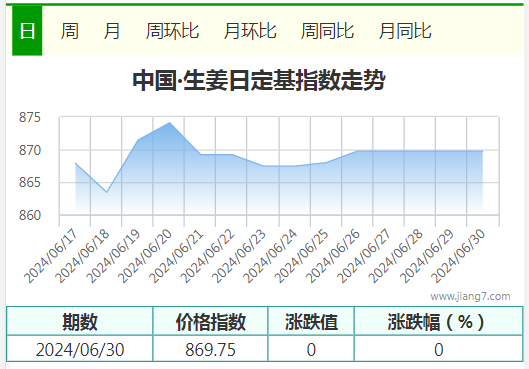Open the 周同比 tab

pos(327,31)
